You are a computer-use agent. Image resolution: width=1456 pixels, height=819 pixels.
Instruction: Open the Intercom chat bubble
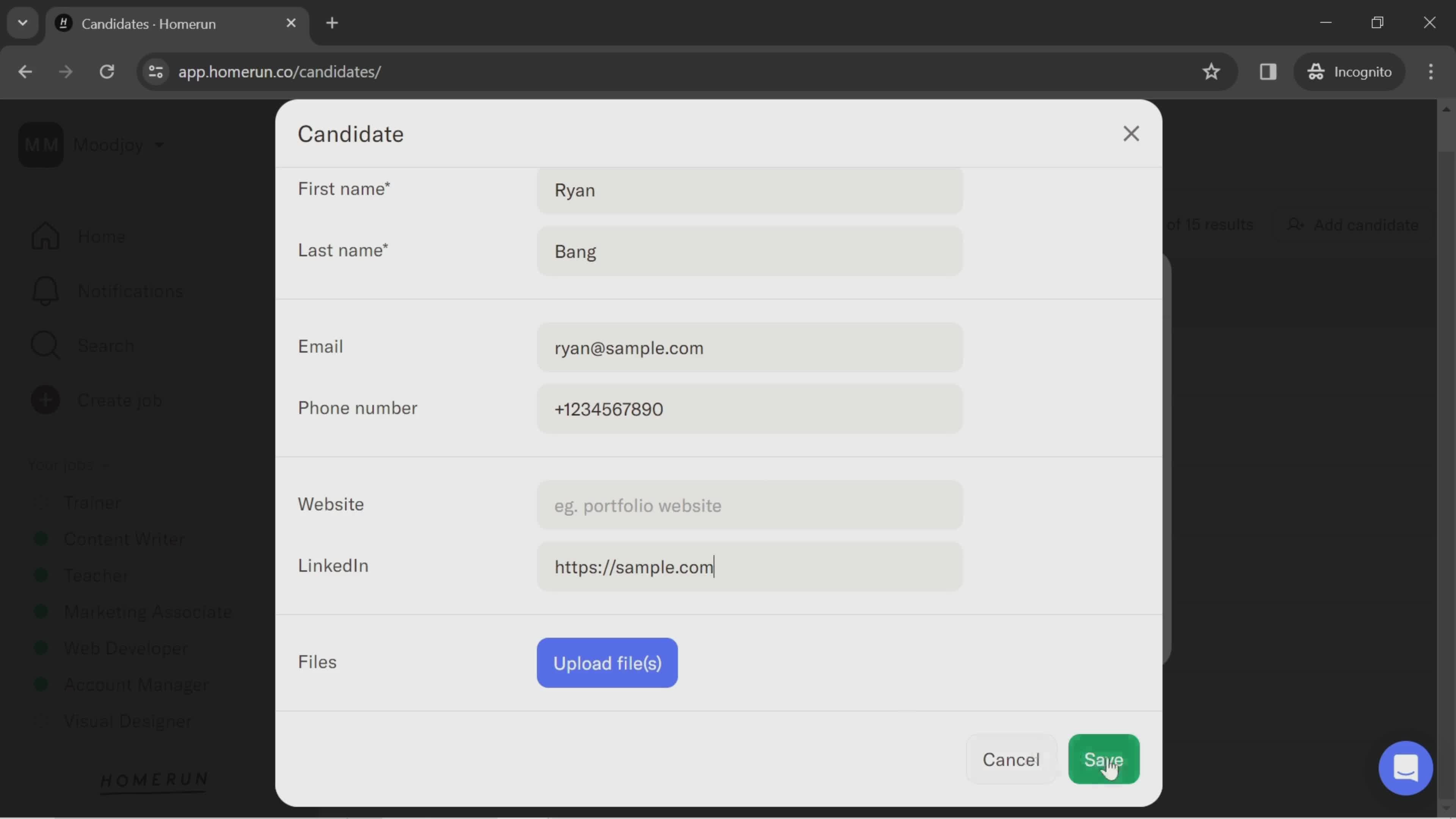[1405, 767]
